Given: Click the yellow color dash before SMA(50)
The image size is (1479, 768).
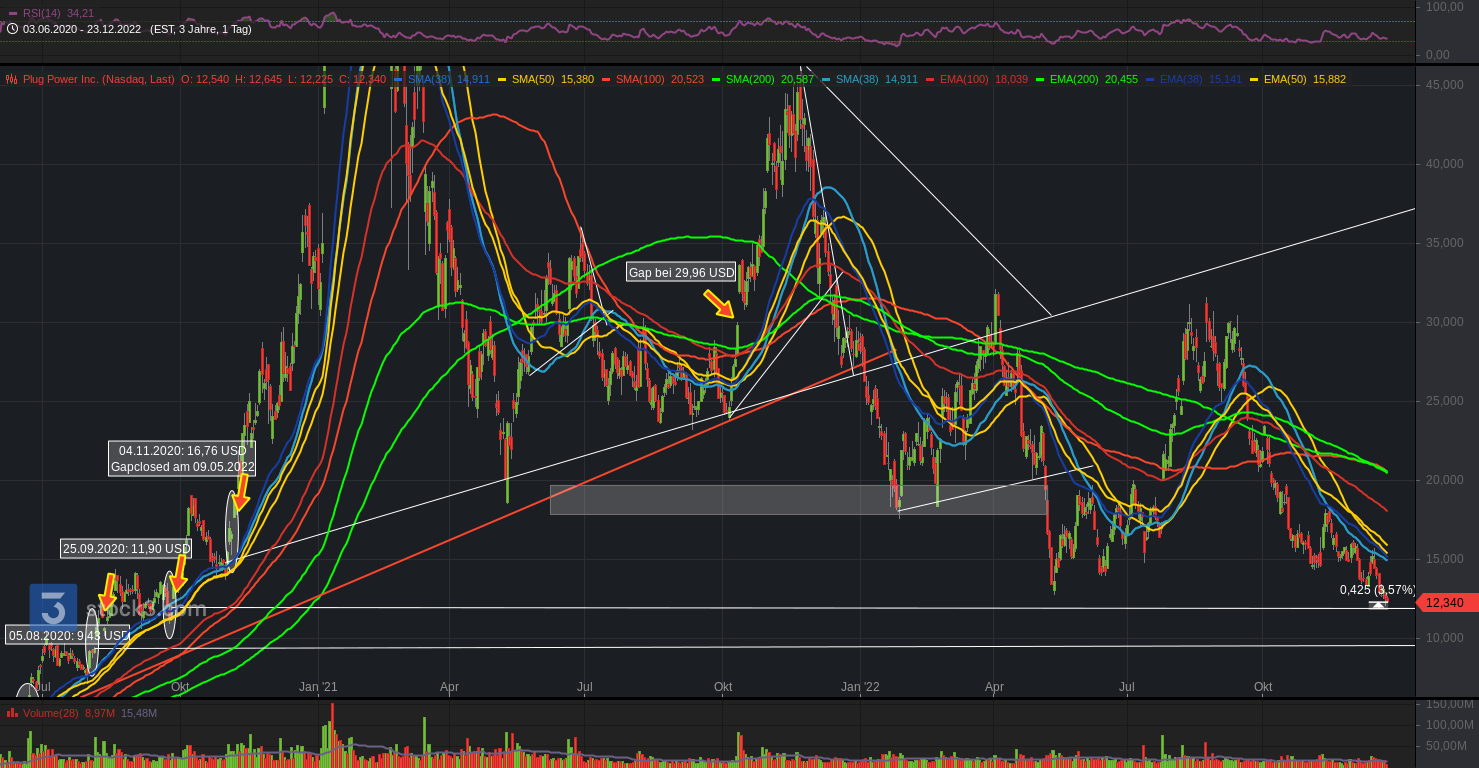Looking at the screenshot, I should (502, 79).
